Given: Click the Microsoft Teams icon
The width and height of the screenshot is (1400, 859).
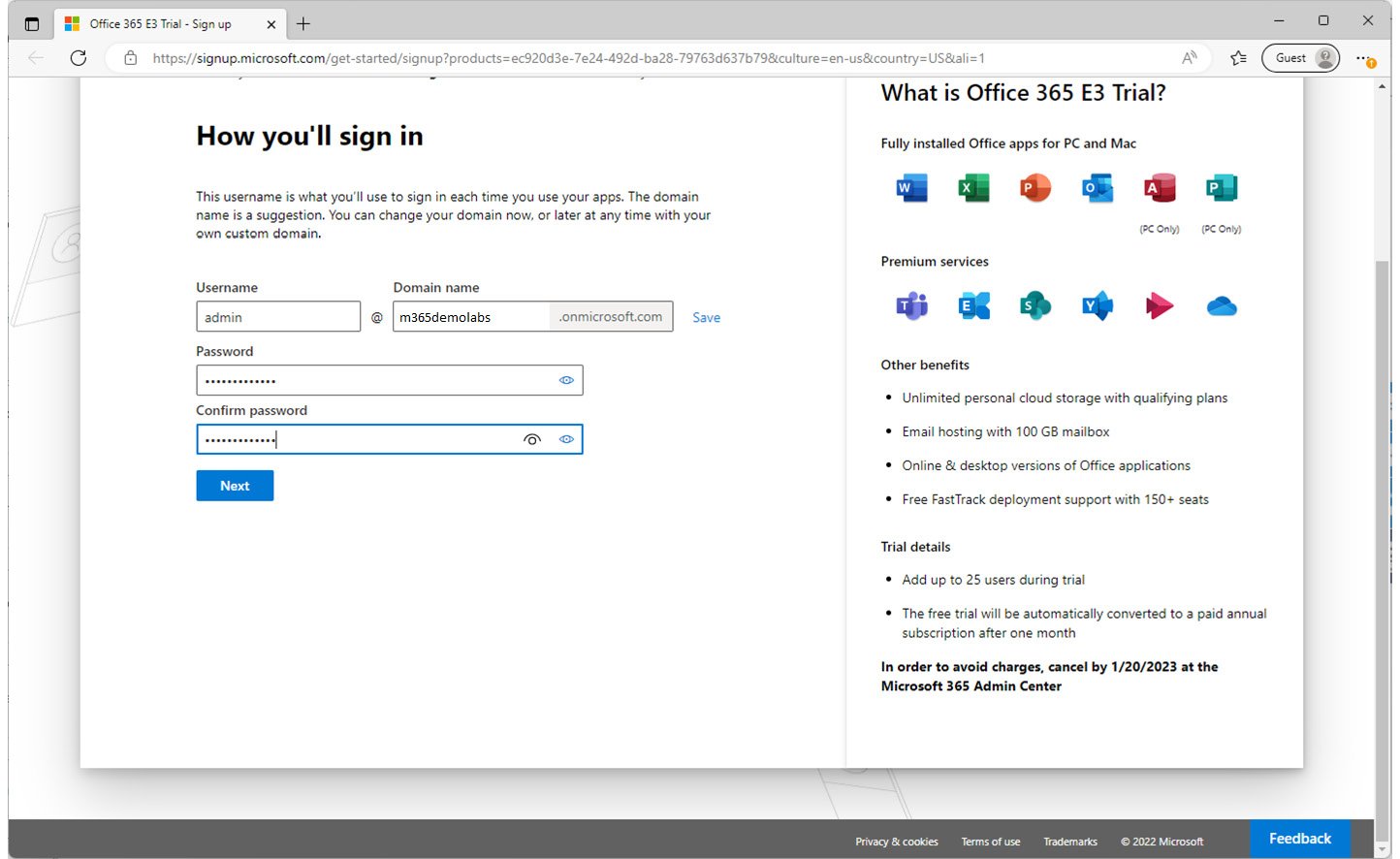Looking at the screenshot, I should click(911, 306).
